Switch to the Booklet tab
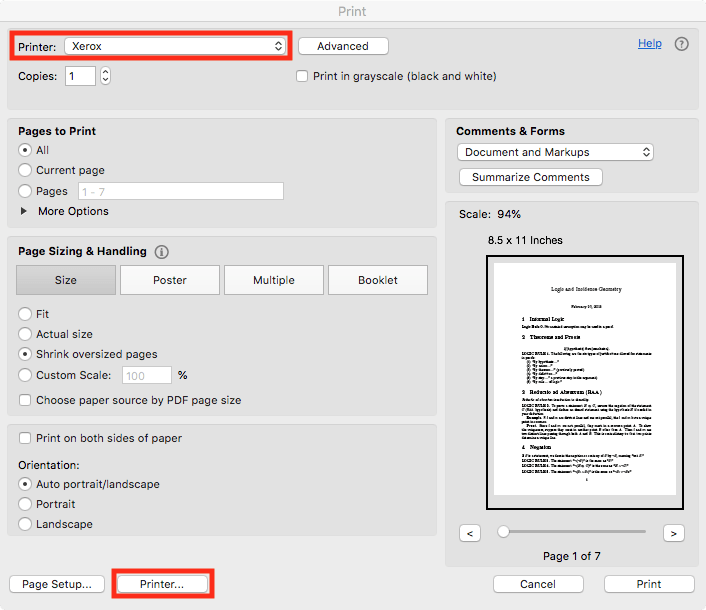Viewport: 706px width, 610px height. pos(378,280)
